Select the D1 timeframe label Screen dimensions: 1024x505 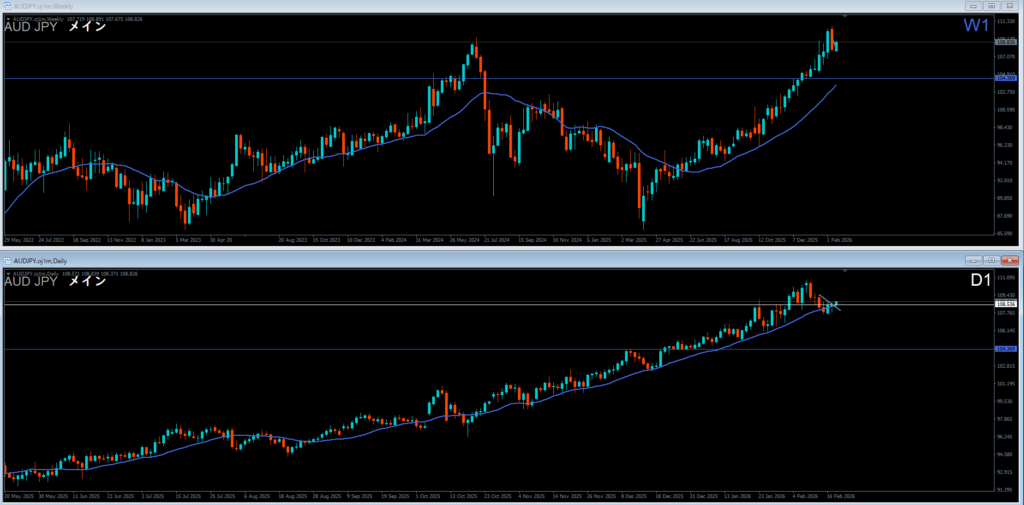click(x=980, y=280)
